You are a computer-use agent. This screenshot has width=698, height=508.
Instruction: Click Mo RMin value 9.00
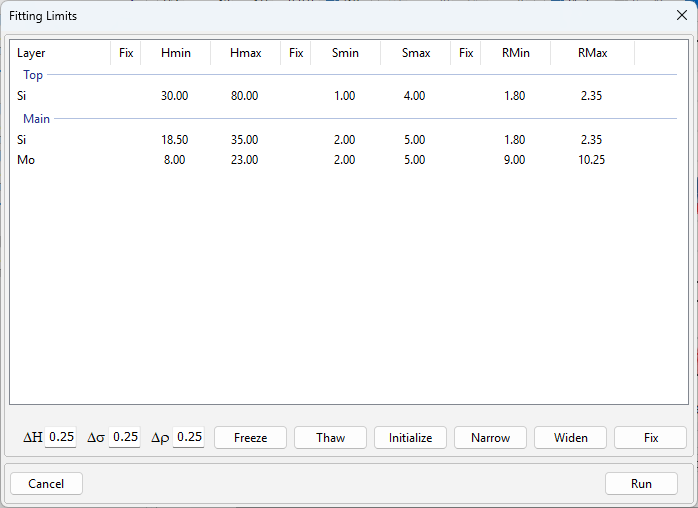pos(515,160)
